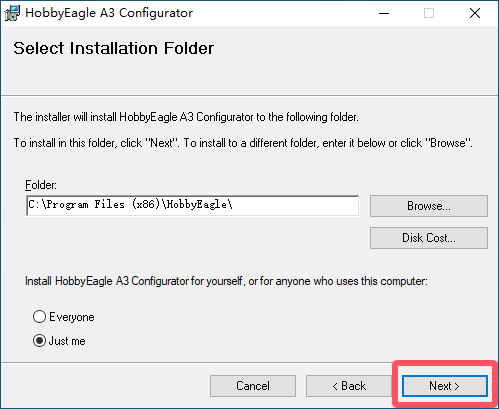Image resolution: width=499 pixels, height=409 pixels.
Task: Open the Browse... folder dialog
Action: 429,206
